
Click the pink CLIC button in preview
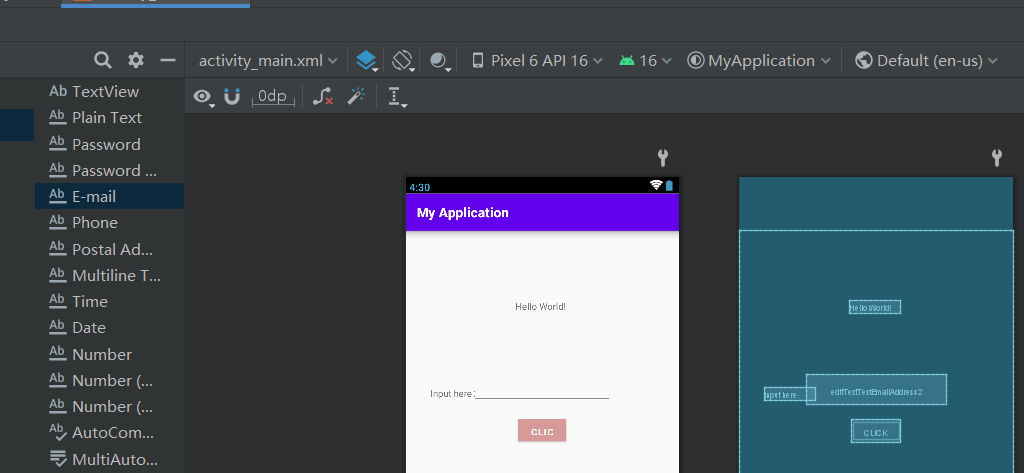542,431
